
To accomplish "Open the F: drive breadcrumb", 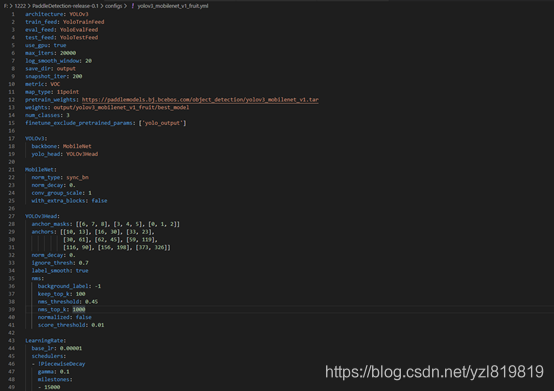I will pyautogui.click(x=5, y=6).
